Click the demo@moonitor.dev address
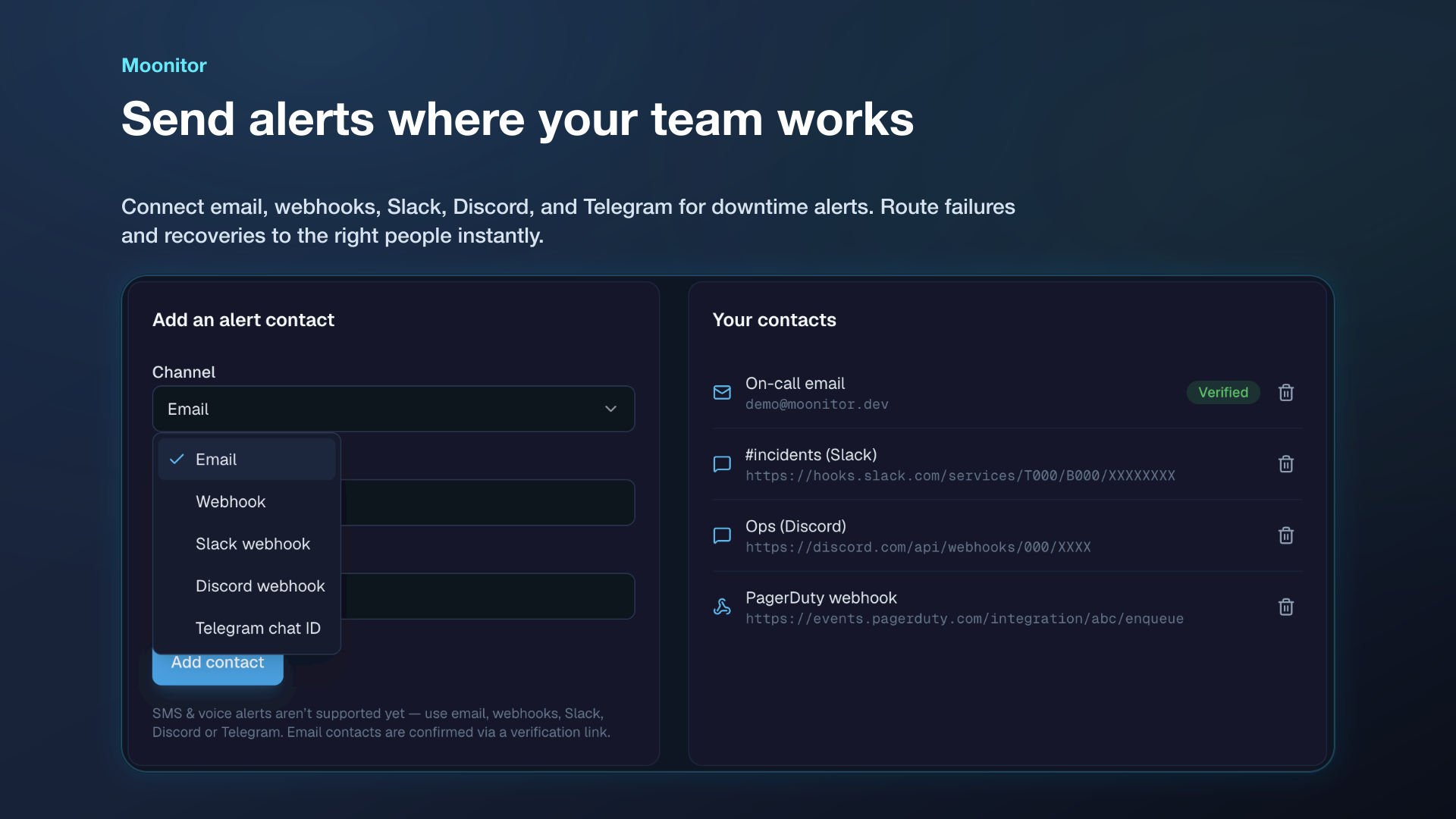Screen dimensions: 1456x819 [817, 405]
